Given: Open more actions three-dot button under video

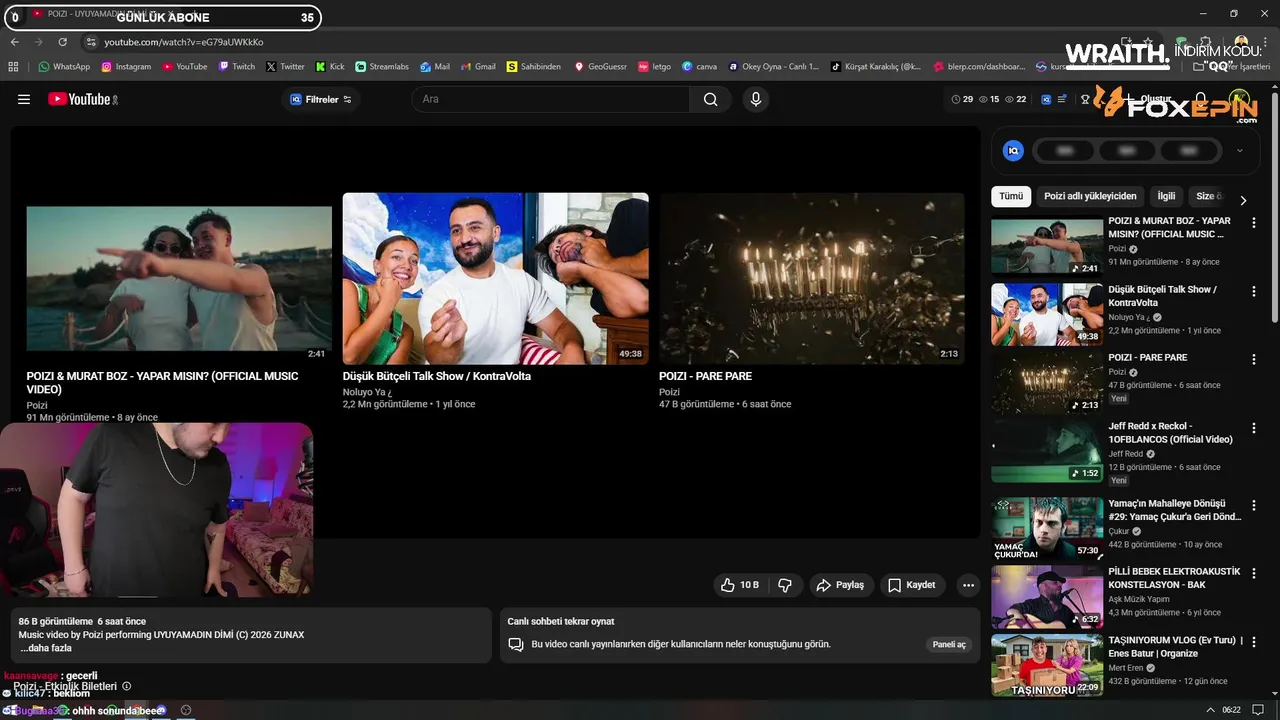Looking at the screenshot, I should pyautogui.click(x=967, y=585).
